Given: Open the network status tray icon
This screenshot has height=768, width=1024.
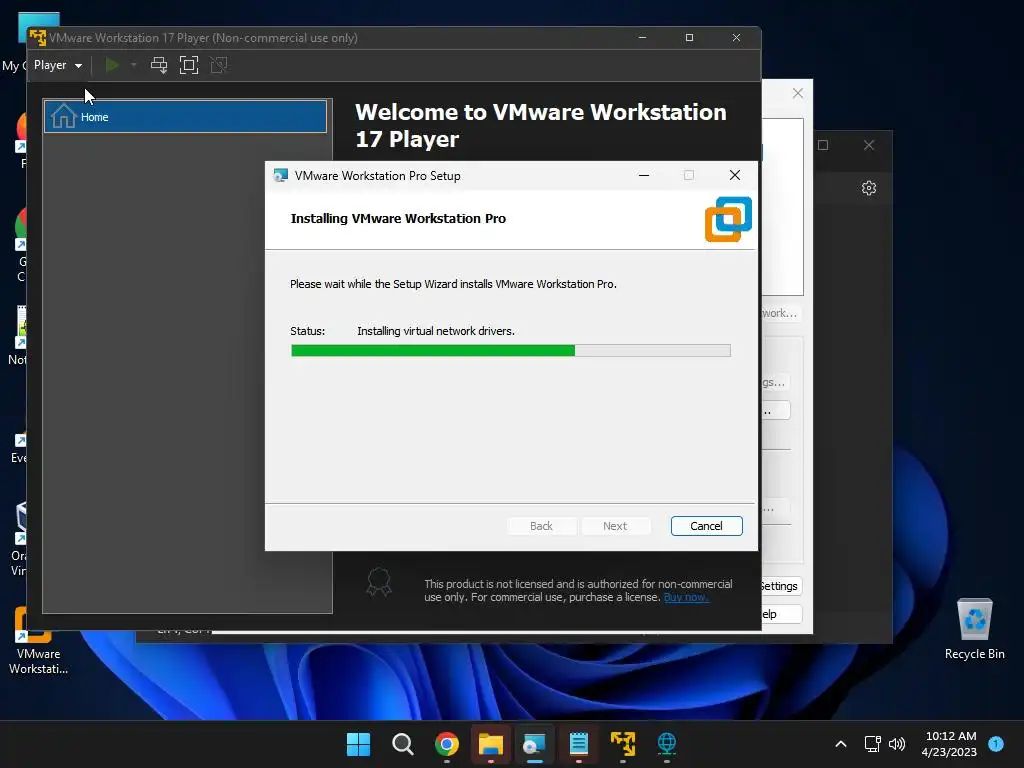Looking at the screenshot, I should [872, 744].
